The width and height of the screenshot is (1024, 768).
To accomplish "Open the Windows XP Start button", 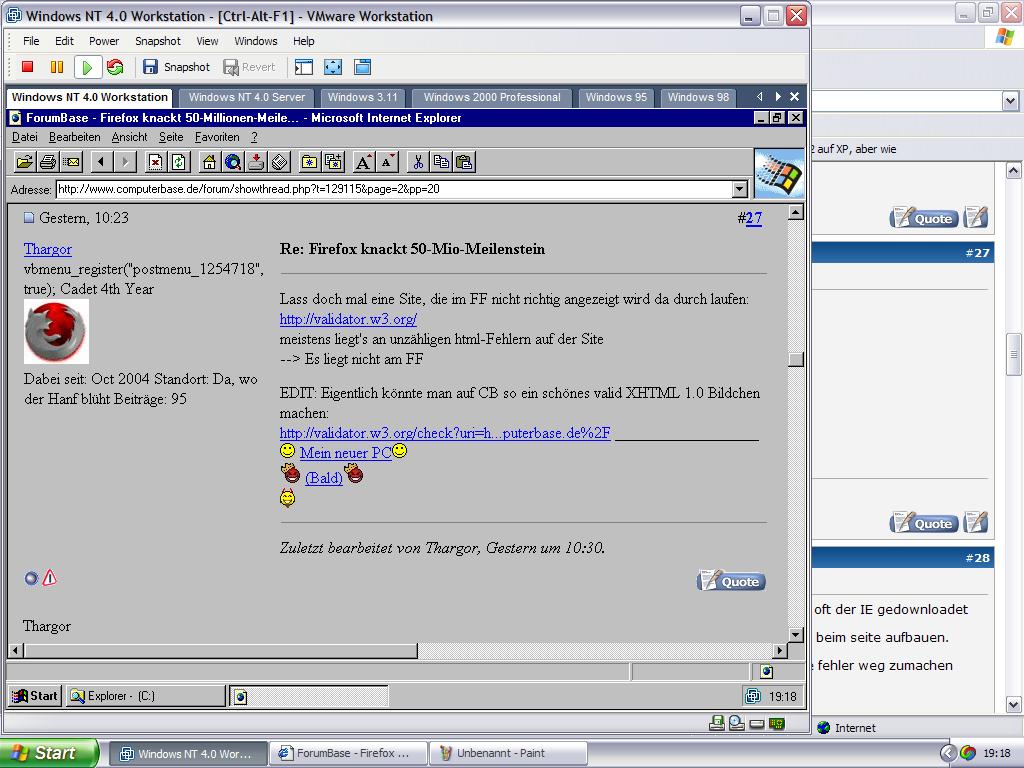I will tap(49, 753).
